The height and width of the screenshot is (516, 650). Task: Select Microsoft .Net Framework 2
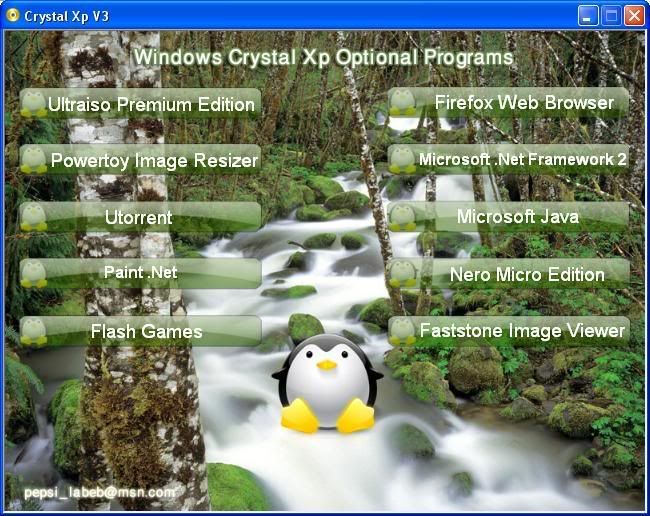(x=509, y=159)
